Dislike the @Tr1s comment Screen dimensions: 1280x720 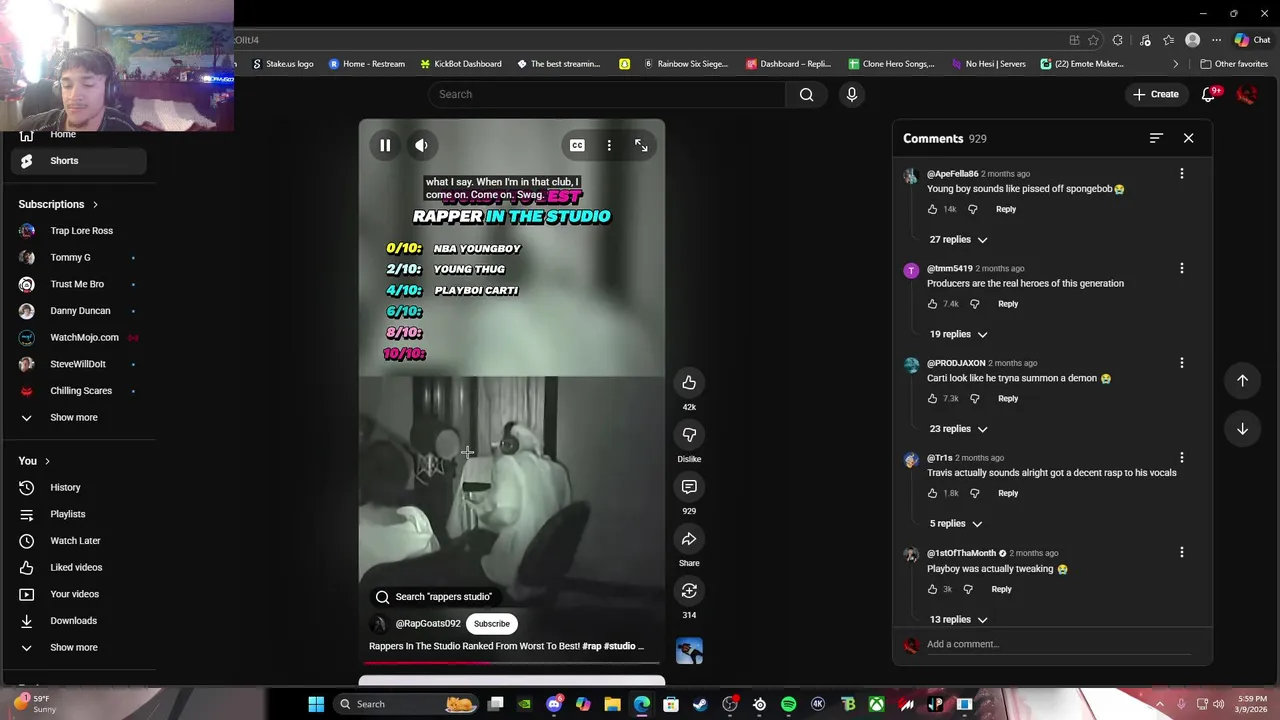coord(974,493)
